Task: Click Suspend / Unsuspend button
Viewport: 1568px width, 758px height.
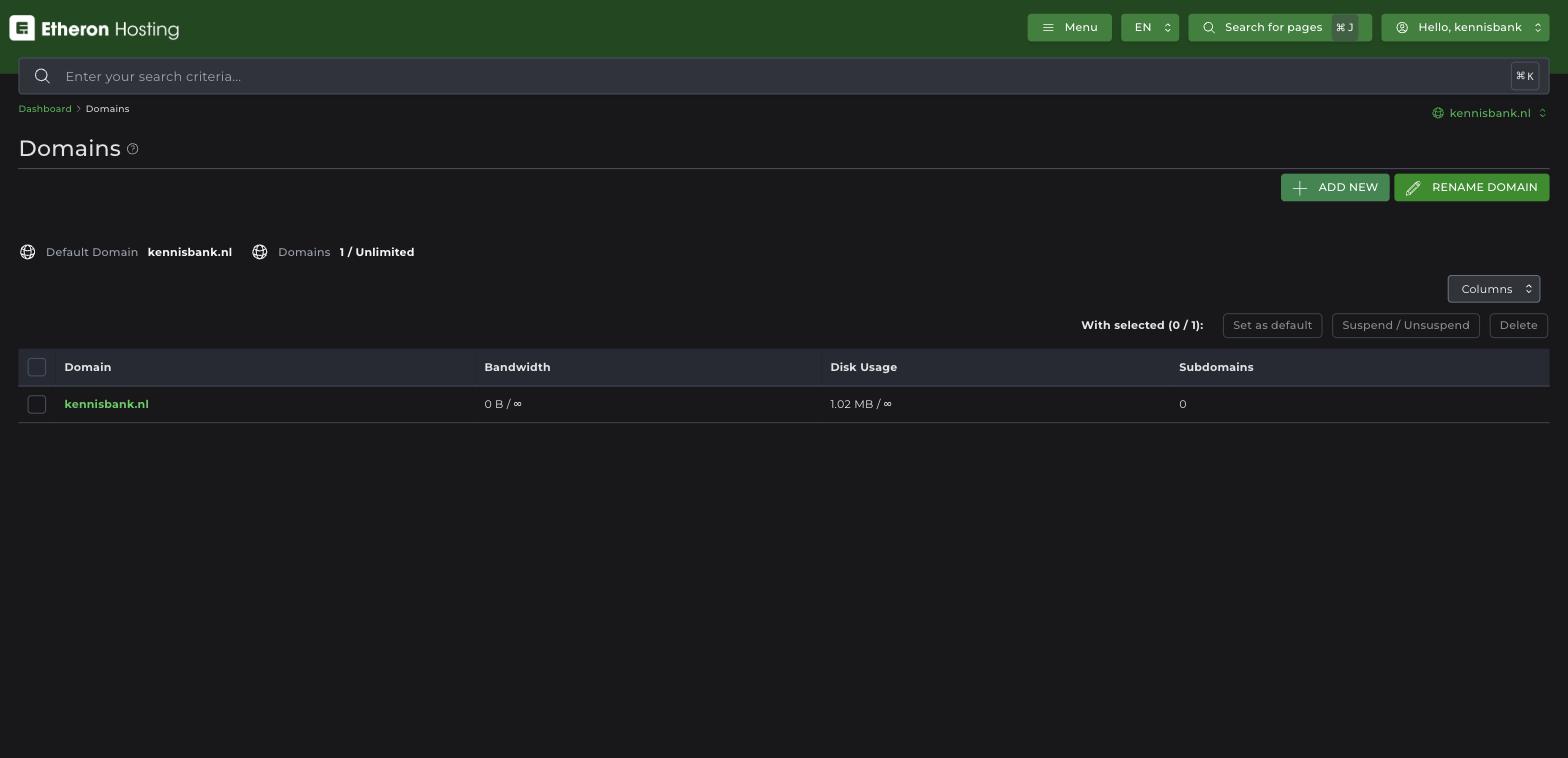Action: (1405, 326)
